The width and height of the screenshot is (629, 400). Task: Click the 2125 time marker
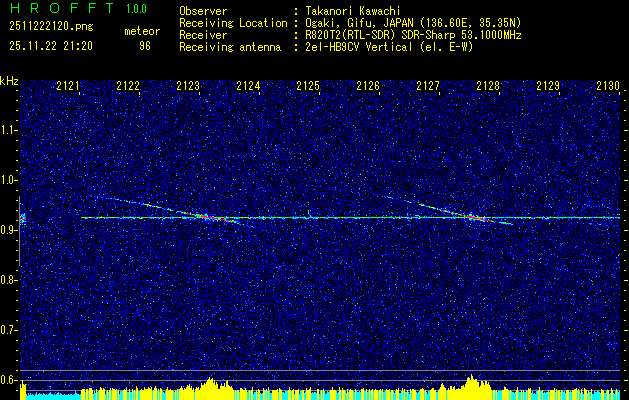pos(308,86)
